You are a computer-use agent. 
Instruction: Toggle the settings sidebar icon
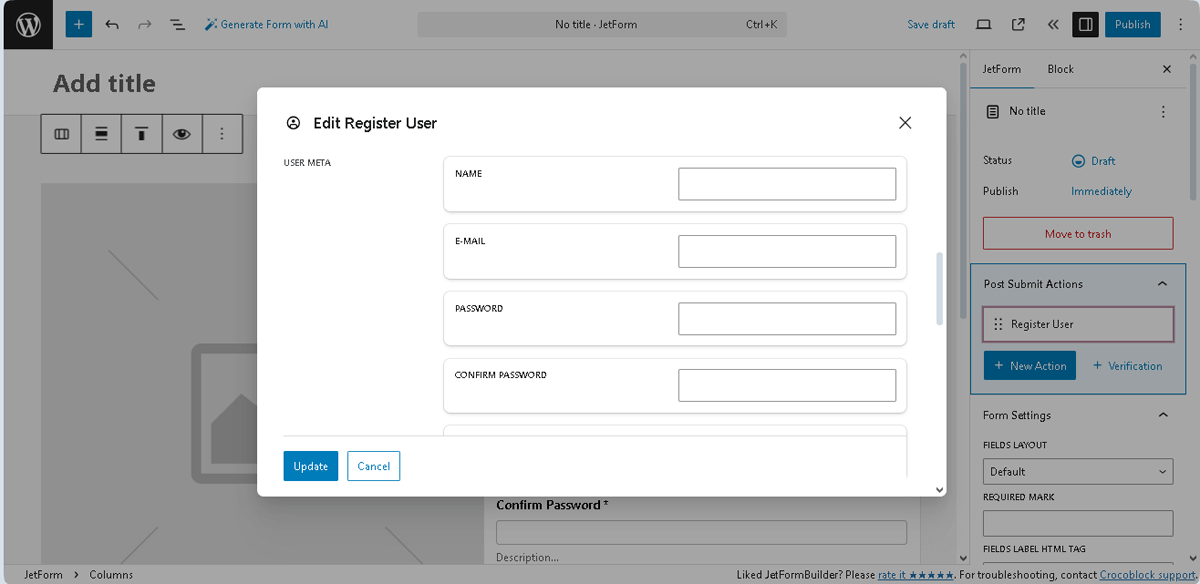(1086, 24)
